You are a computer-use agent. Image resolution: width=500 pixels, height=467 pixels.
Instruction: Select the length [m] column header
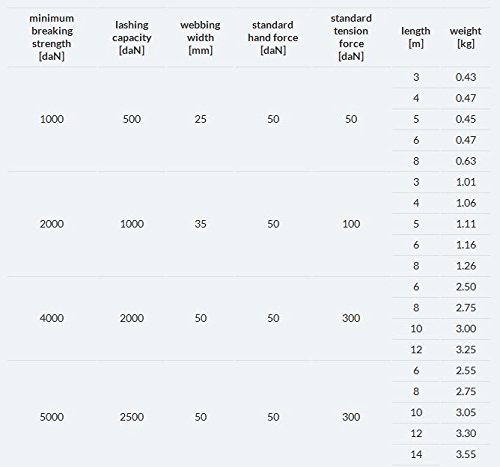click(x=416, y=37)
